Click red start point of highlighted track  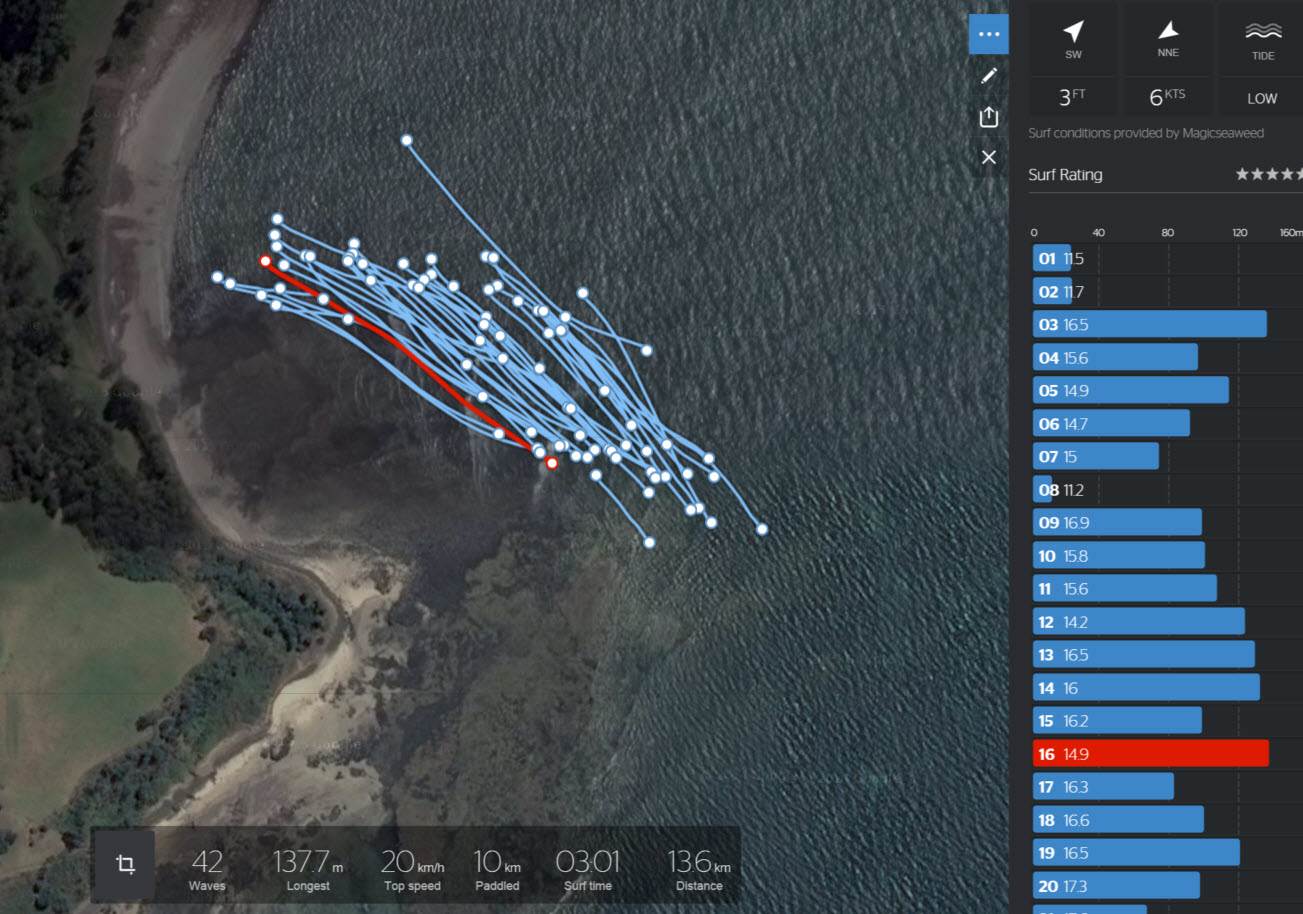(265, 261)
